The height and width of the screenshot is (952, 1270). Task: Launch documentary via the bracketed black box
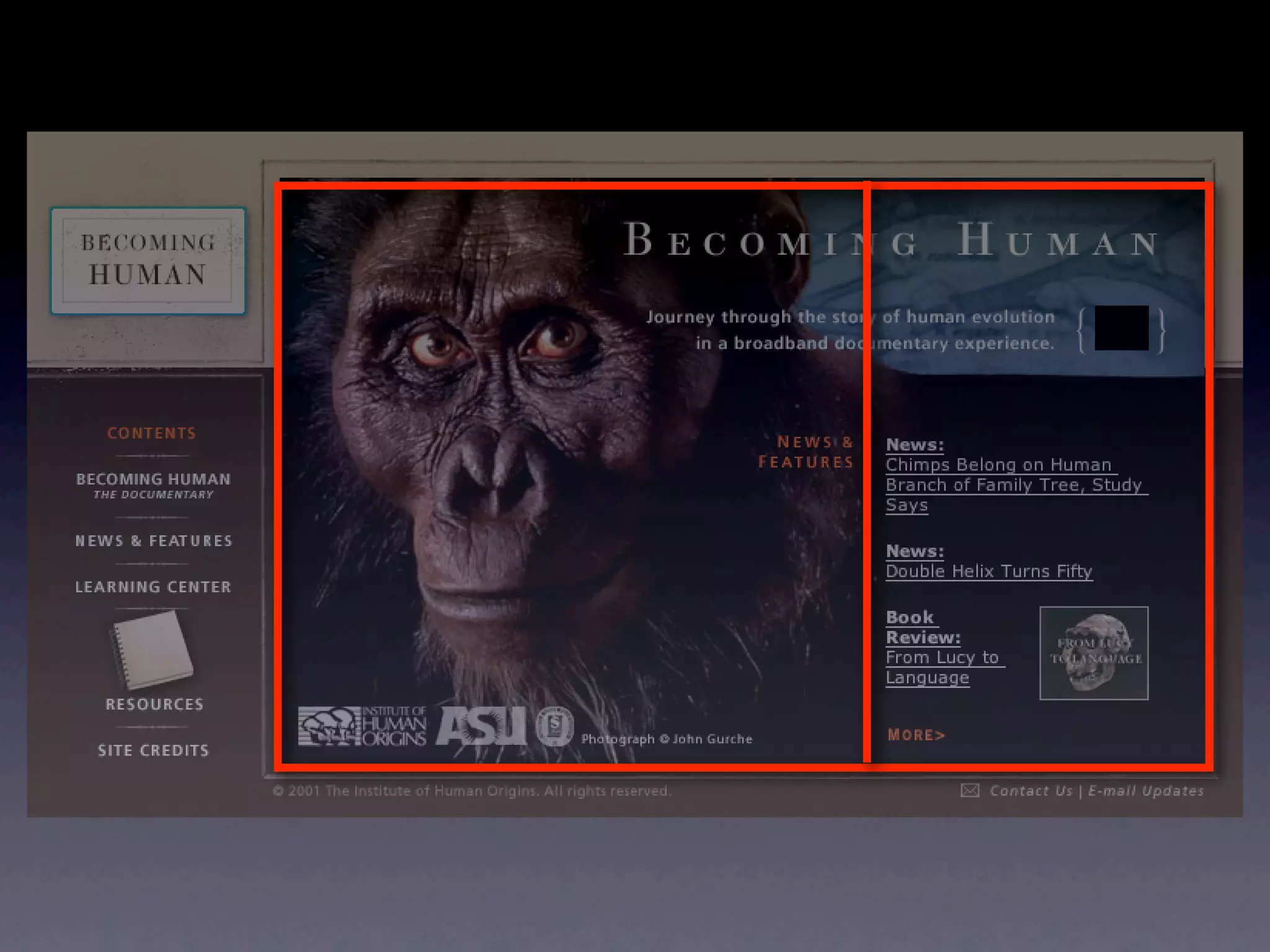(x=1121, y=328)
